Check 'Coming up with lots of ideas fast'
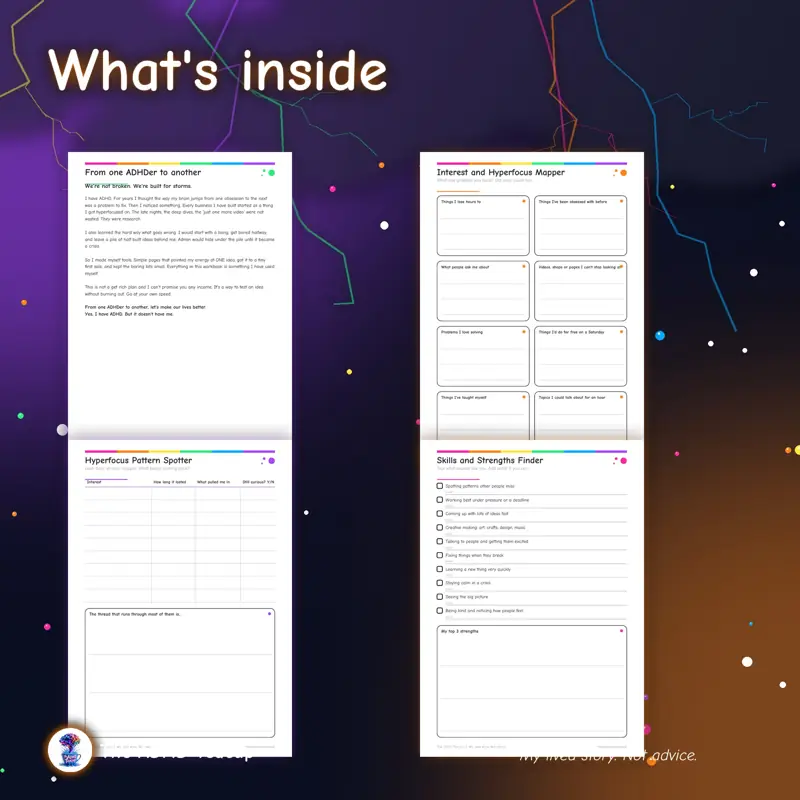800x800 pixels. click(x=439, y=514)
